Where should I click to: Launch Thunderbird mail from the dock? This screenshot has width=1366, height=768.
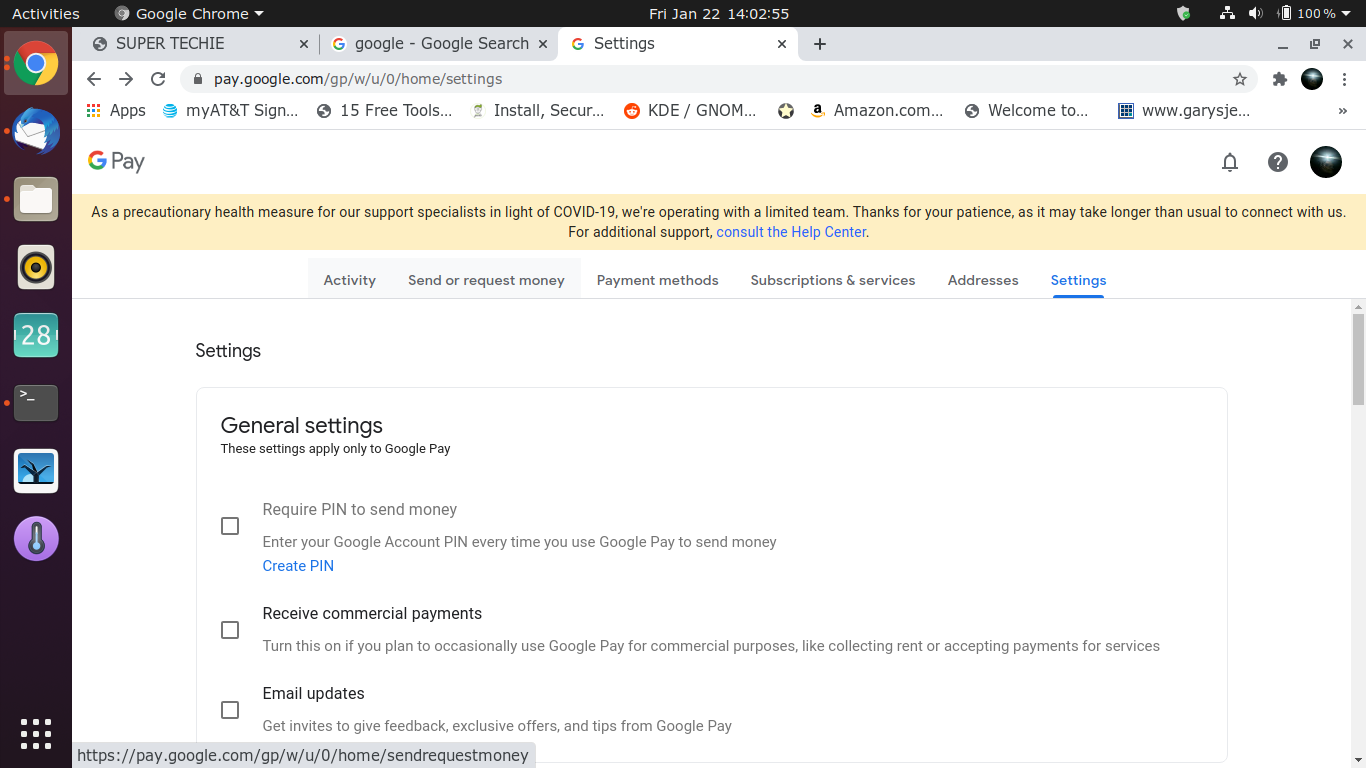(x=36, y=131)
